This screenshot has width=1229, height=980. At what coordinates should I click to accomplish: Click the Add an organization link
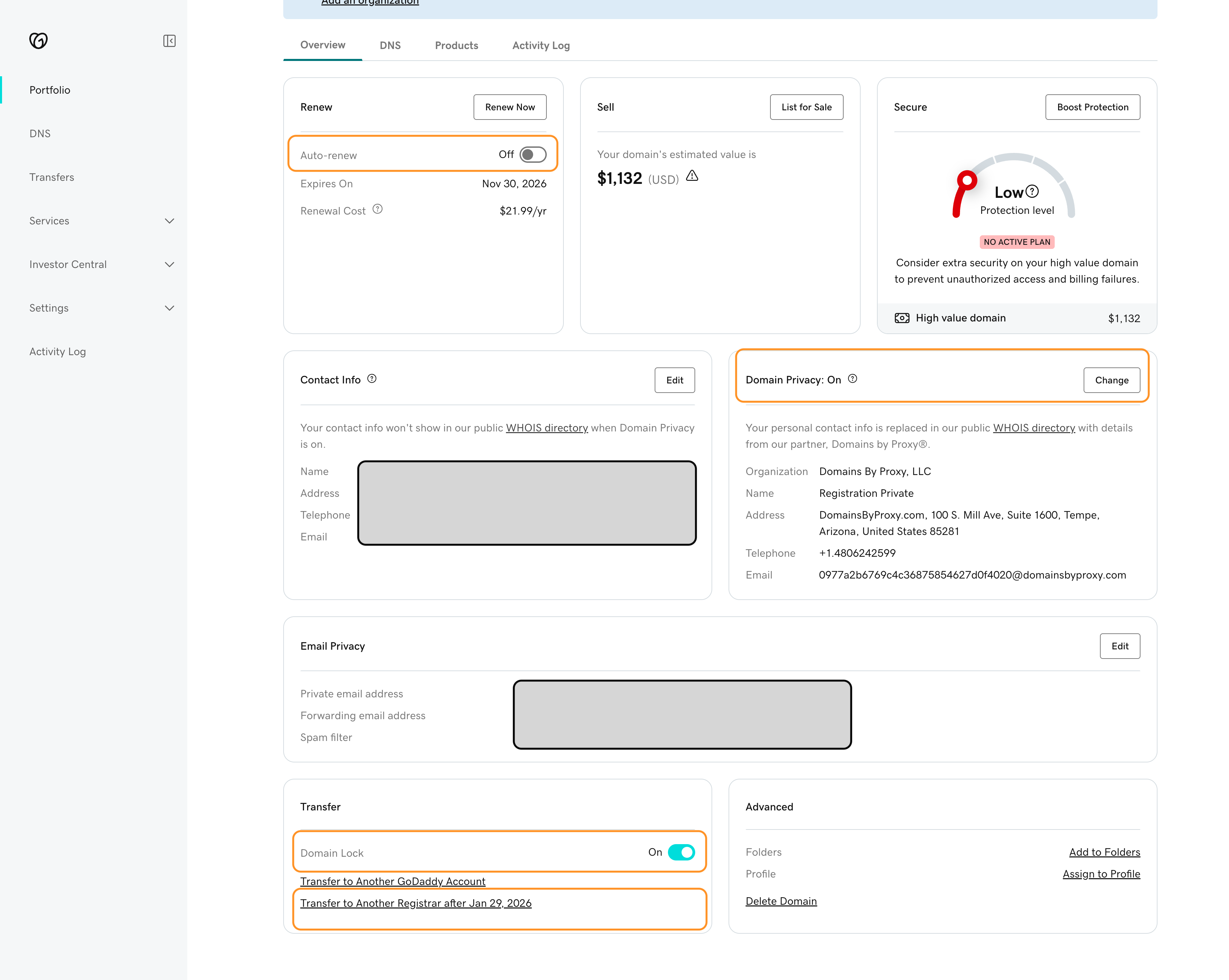pos(370,2)
